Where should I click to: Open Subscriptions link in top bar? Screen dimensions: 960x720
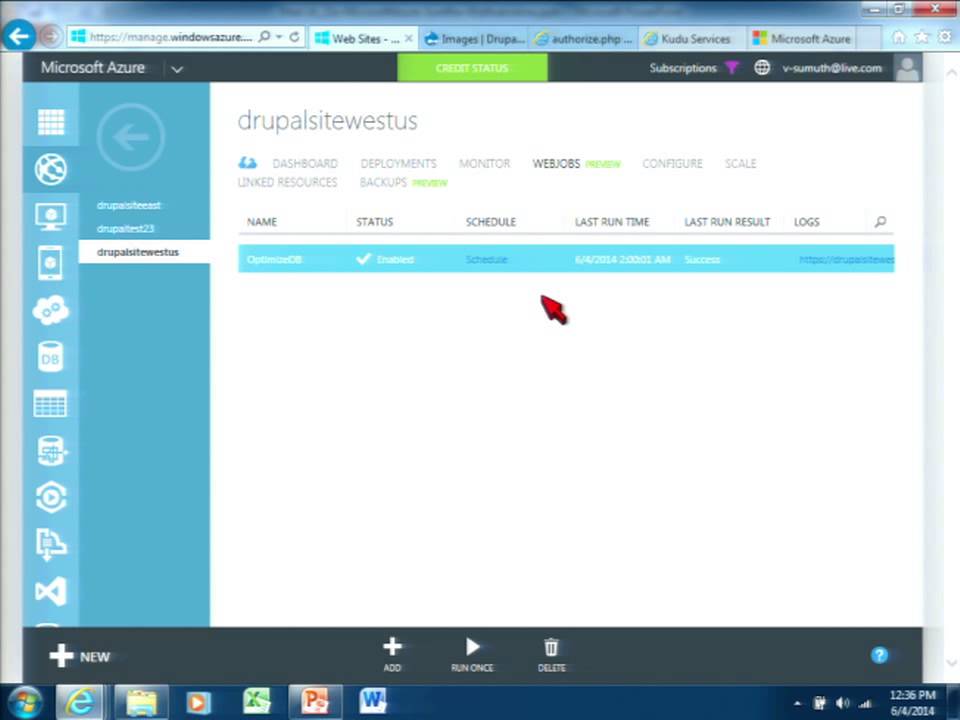[683, 68]
